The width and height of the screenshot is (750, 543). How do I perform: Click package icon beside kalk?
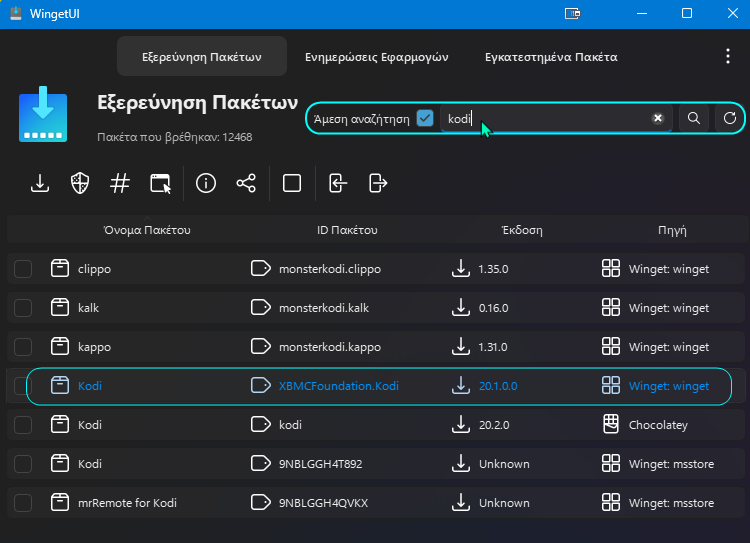[60, 308]
